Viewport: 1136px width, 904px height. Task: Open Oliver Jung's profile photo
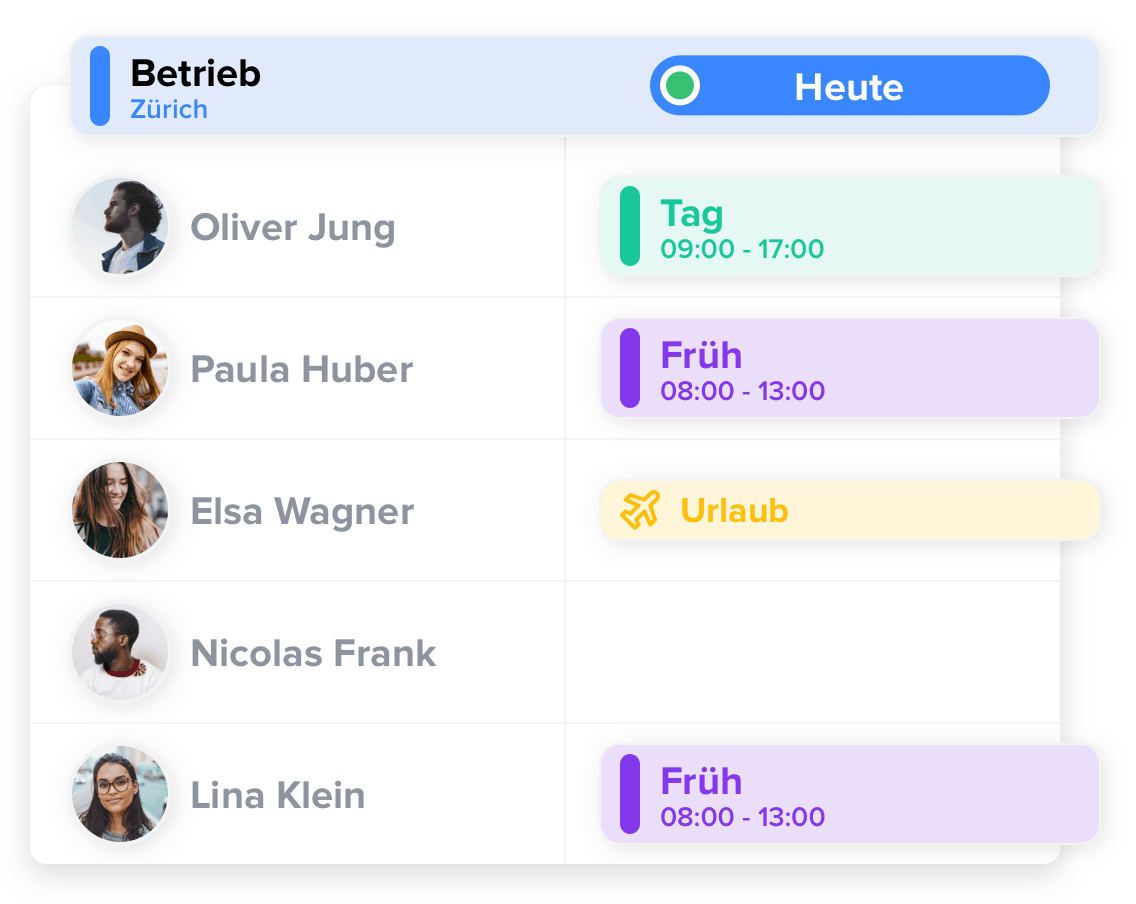click(120, 227)
